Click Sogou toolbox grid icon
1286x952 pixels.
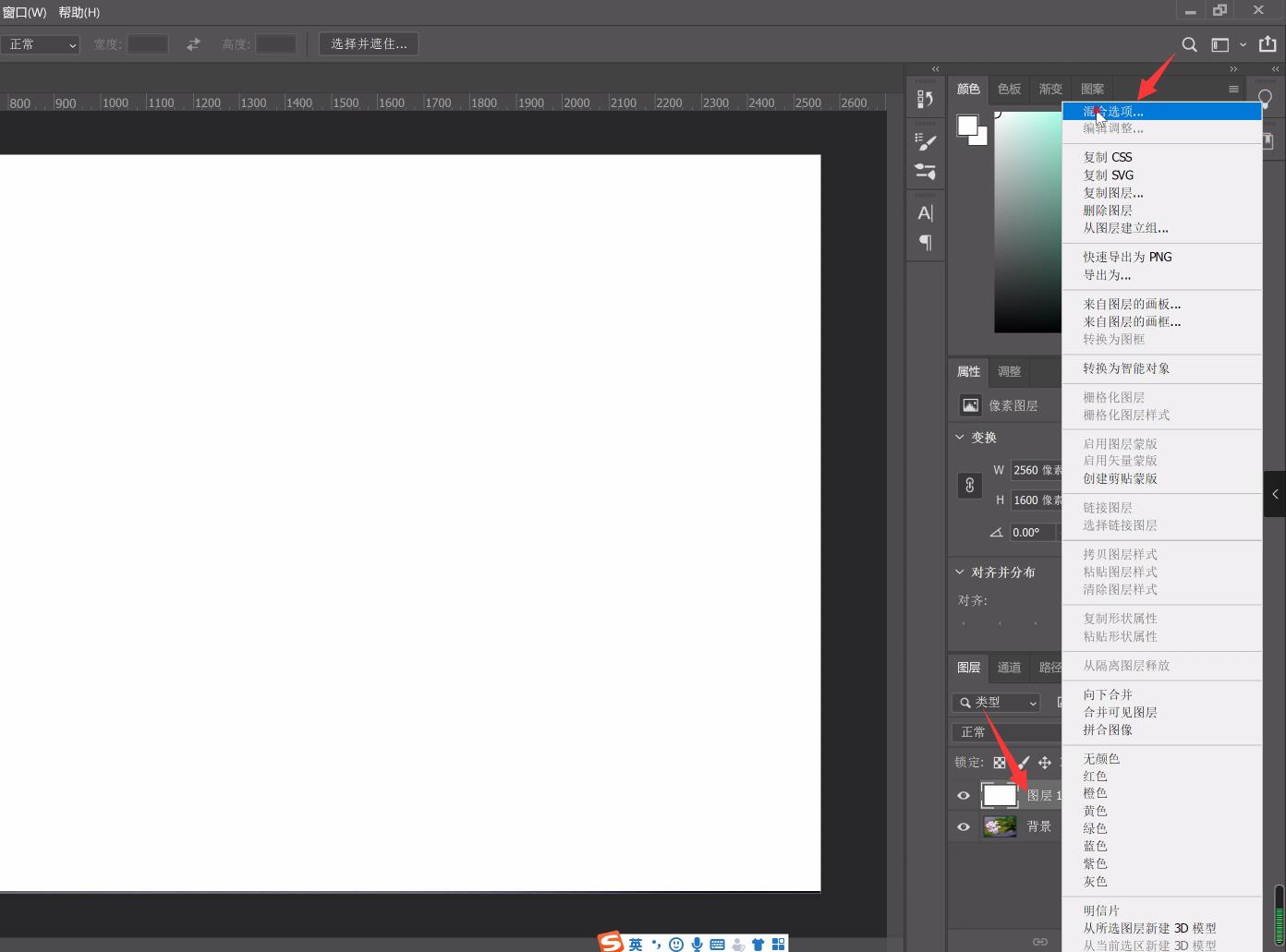tap(778, 944)
